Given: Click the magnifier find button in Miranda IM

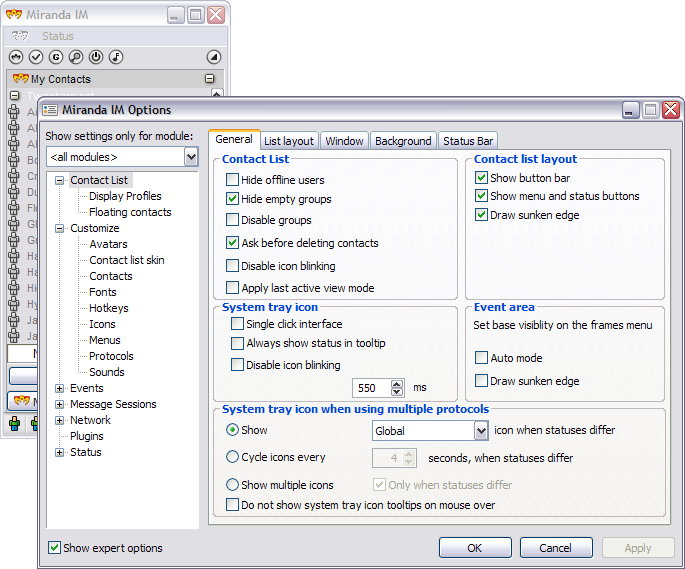Looking at the screenshot, I should (76, 57).
